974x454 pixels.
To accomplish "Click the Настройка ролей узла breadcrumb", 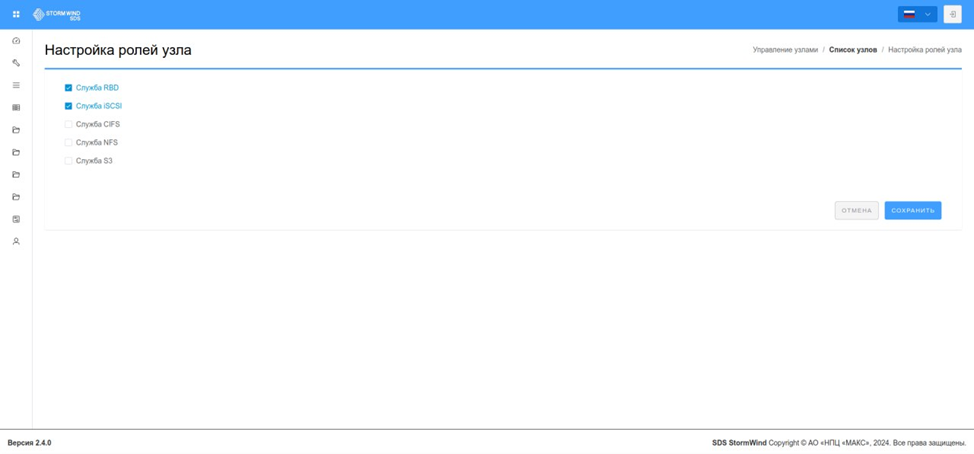I will point(925,50).
